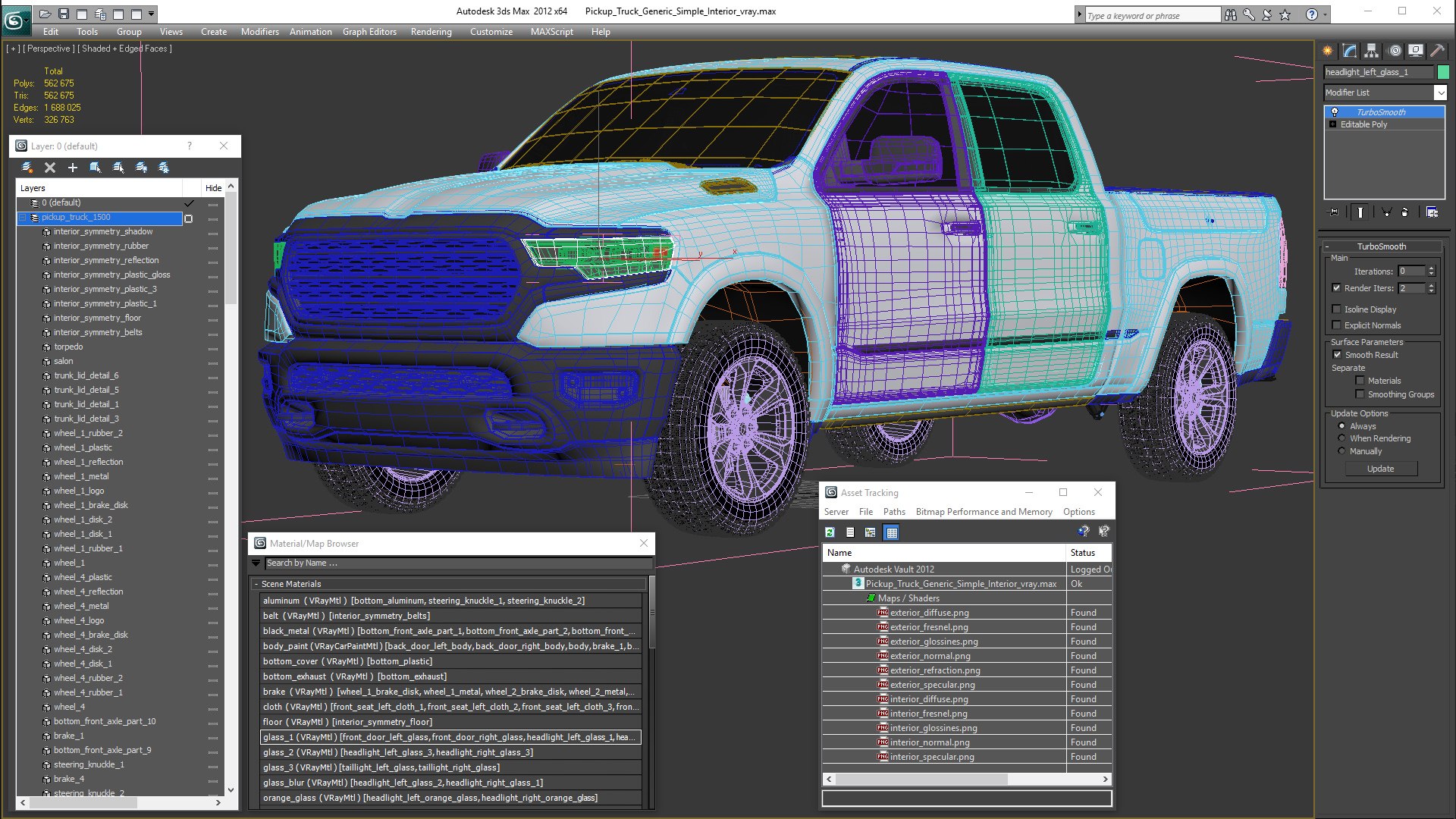Collapse the pickup_truck_1500 layer
This screenshot has width=1456, height=819.
23,218
